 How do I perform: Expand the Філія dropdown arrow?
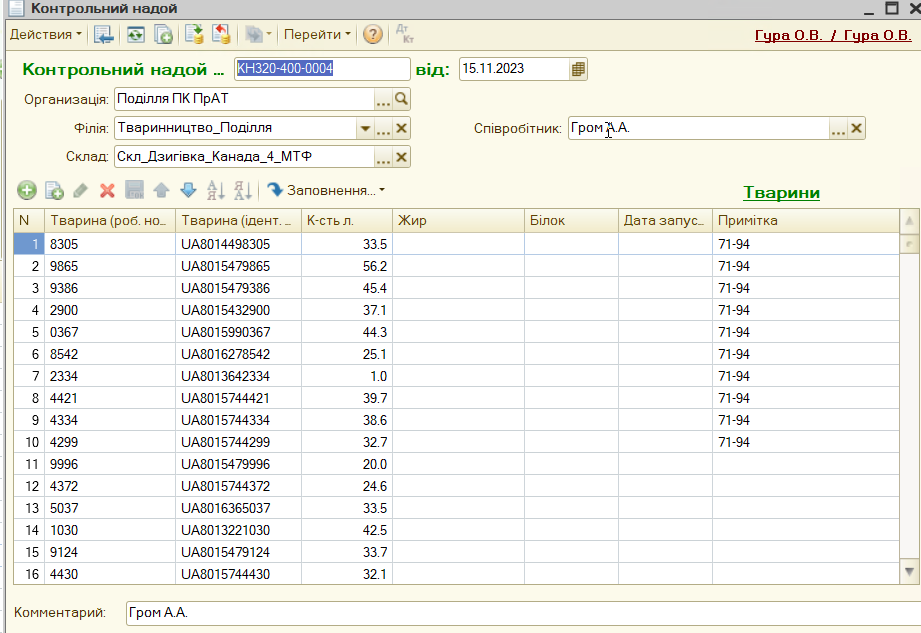click(x=365, y=128)
